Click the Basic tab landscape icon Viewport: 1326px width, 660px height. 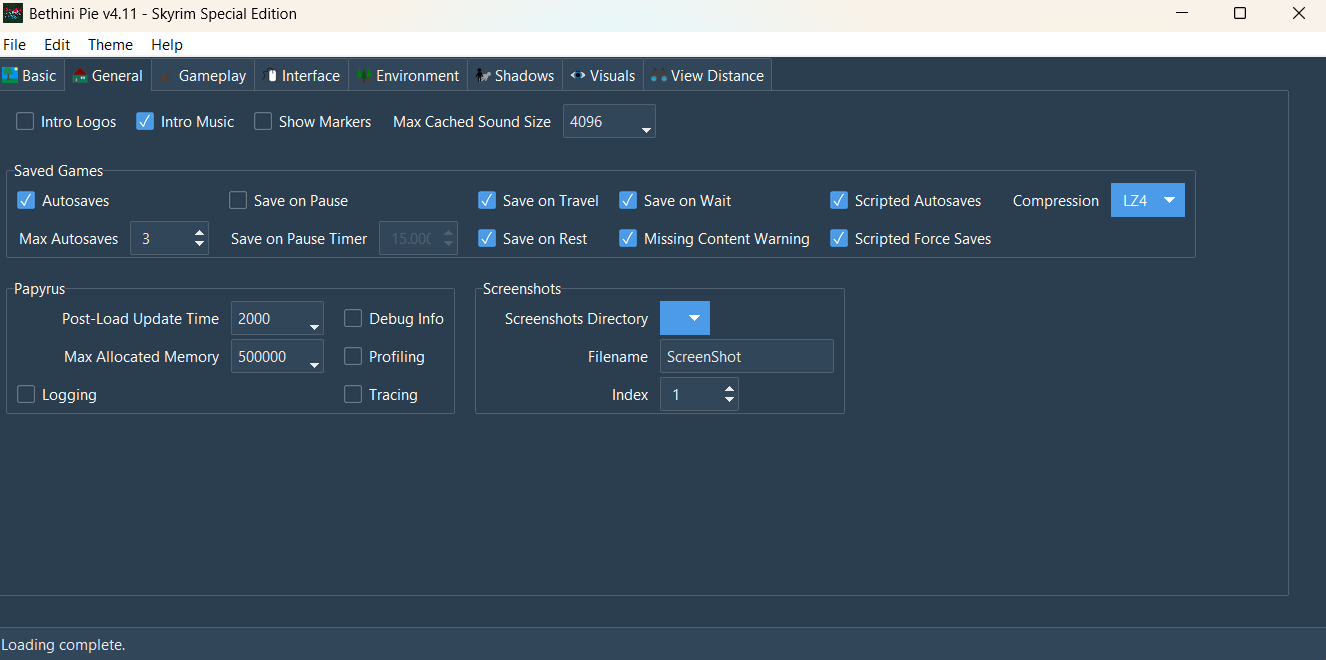click(10, 75)
